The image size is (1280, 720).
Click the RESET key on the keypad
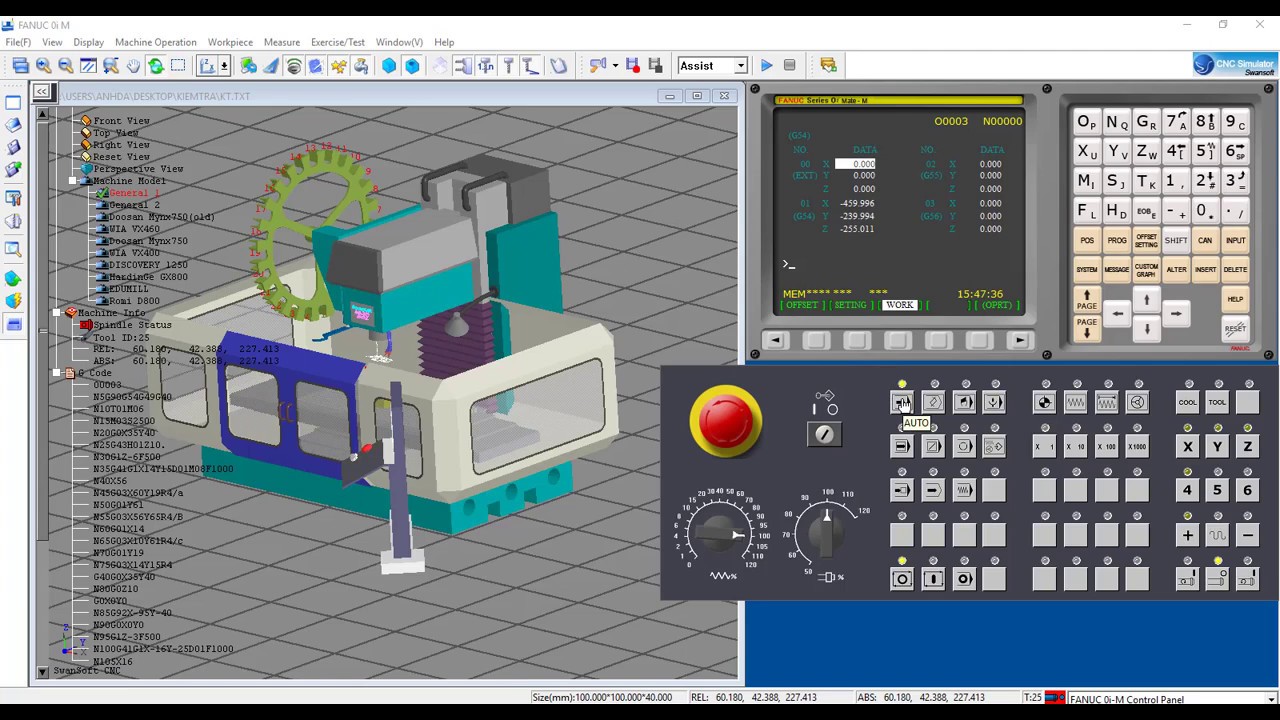click(1235, 329)
